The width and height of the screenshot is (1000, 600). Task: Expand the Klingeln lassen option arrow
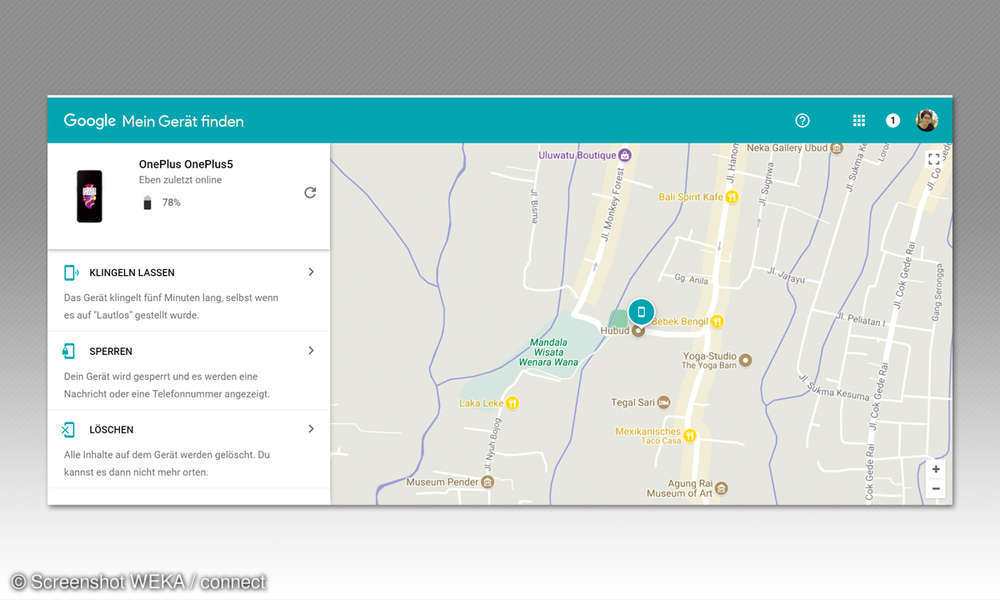tap(311, 272)
